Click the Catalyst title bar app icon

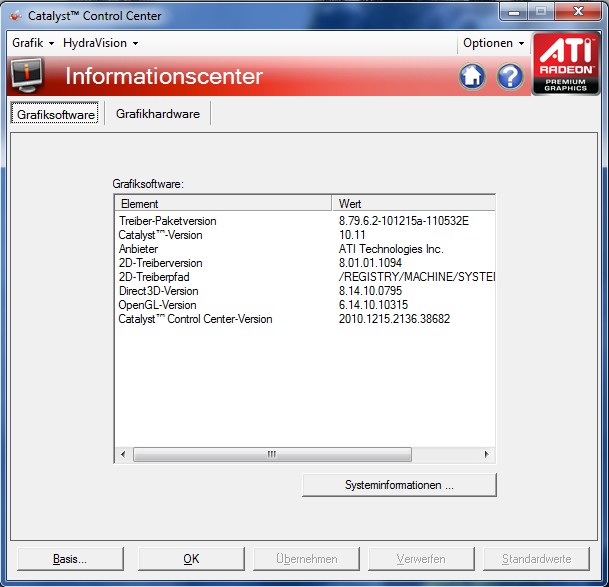[16, 16]
